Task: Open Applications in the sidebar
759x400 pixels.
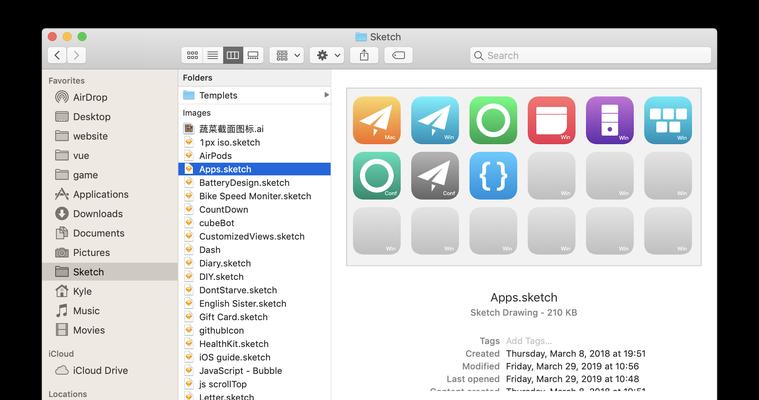Action: coord(110,194)
